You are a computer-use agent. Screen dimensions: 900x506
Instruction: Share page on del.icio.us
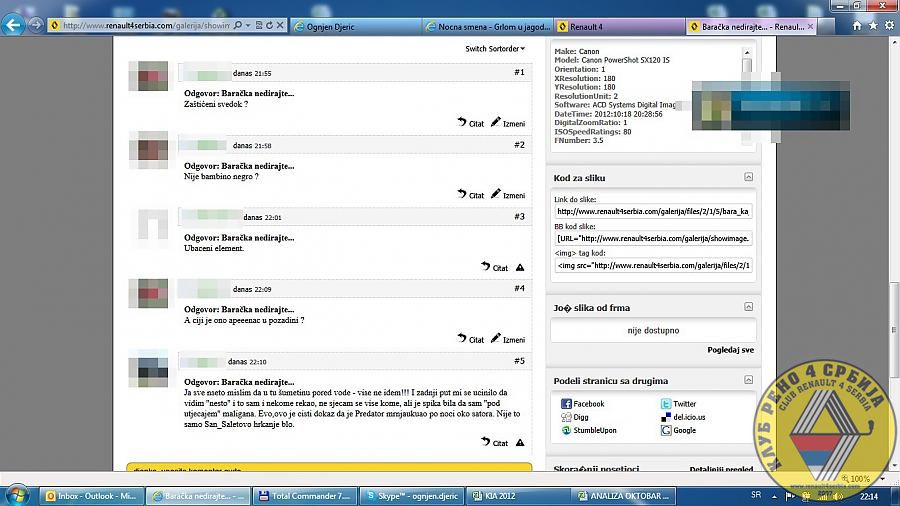coord(683,417)
